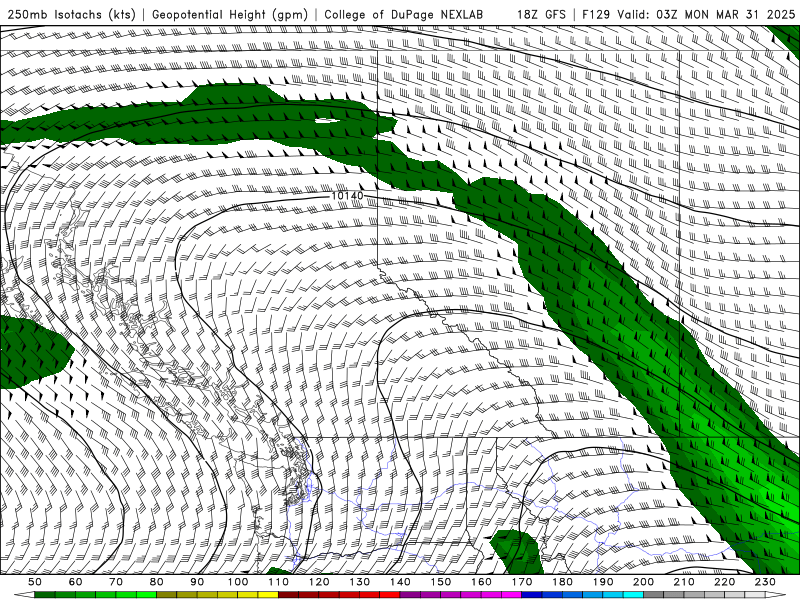The width and height of the screenshot is (800, 600).
Task: Click the 220 value on the color scale
Action: [x=724, y=582]
